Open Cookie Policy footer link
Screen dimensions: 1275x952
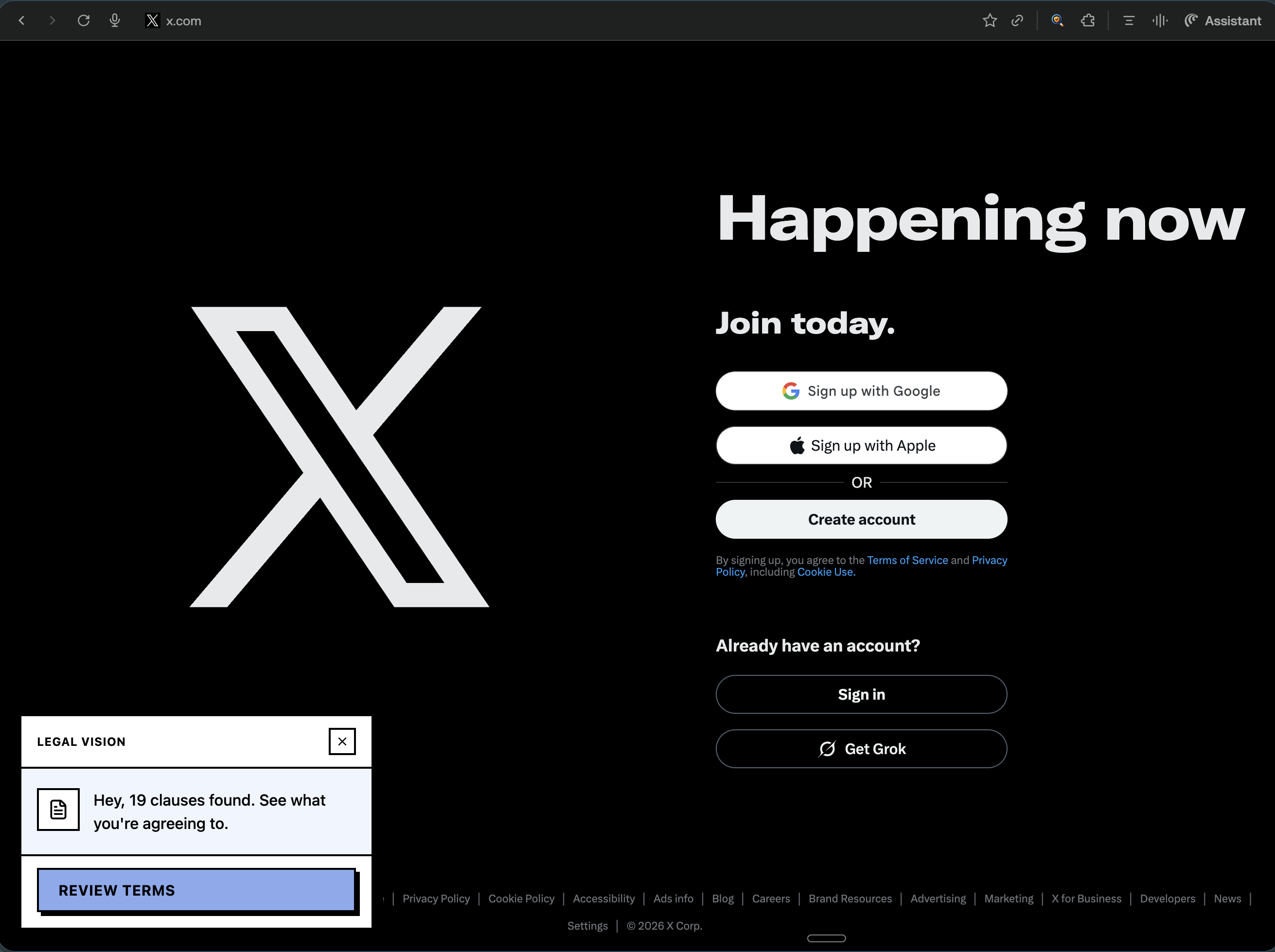click(521, 899)
